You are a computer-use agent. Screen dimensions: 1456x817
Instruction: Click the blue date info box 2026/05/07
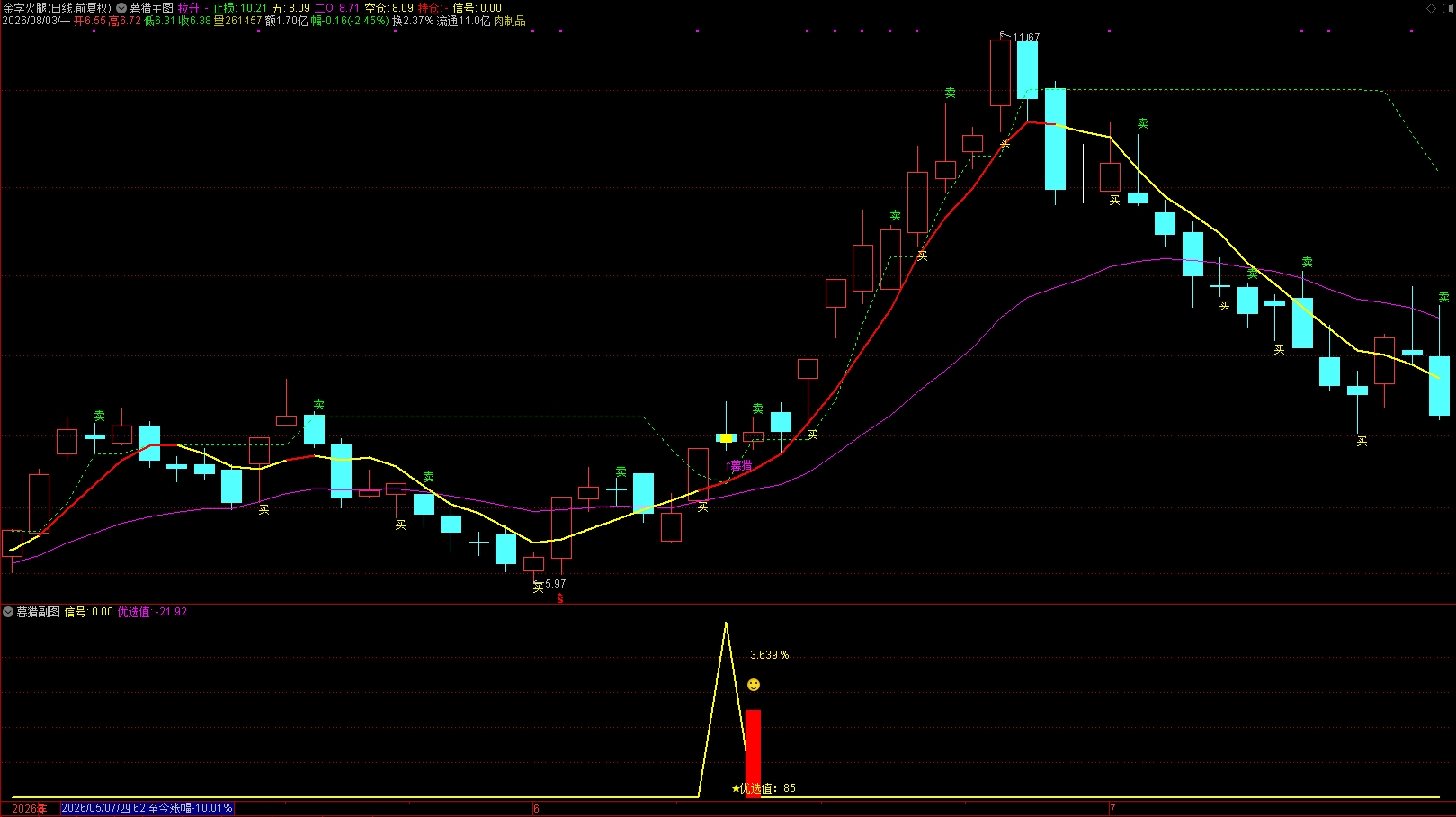point(147,808)
